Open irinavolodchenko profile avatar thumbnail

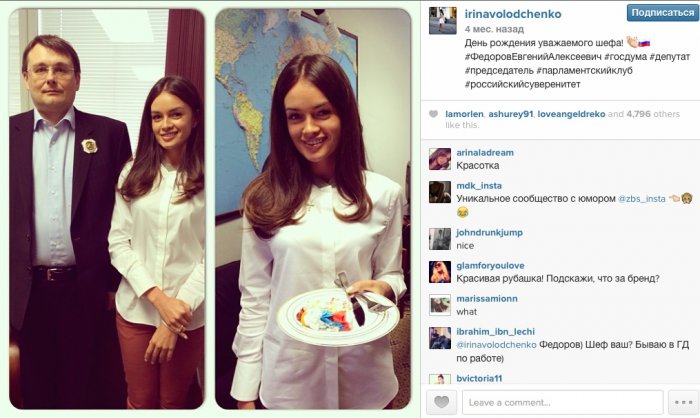pos(443,21)
